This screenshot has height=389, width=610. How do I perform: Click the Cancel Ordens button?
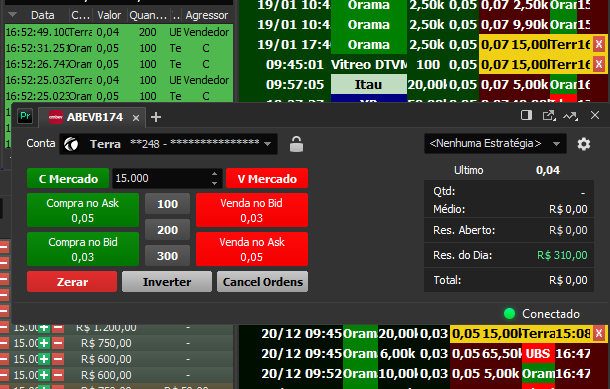tap(263, 282)
